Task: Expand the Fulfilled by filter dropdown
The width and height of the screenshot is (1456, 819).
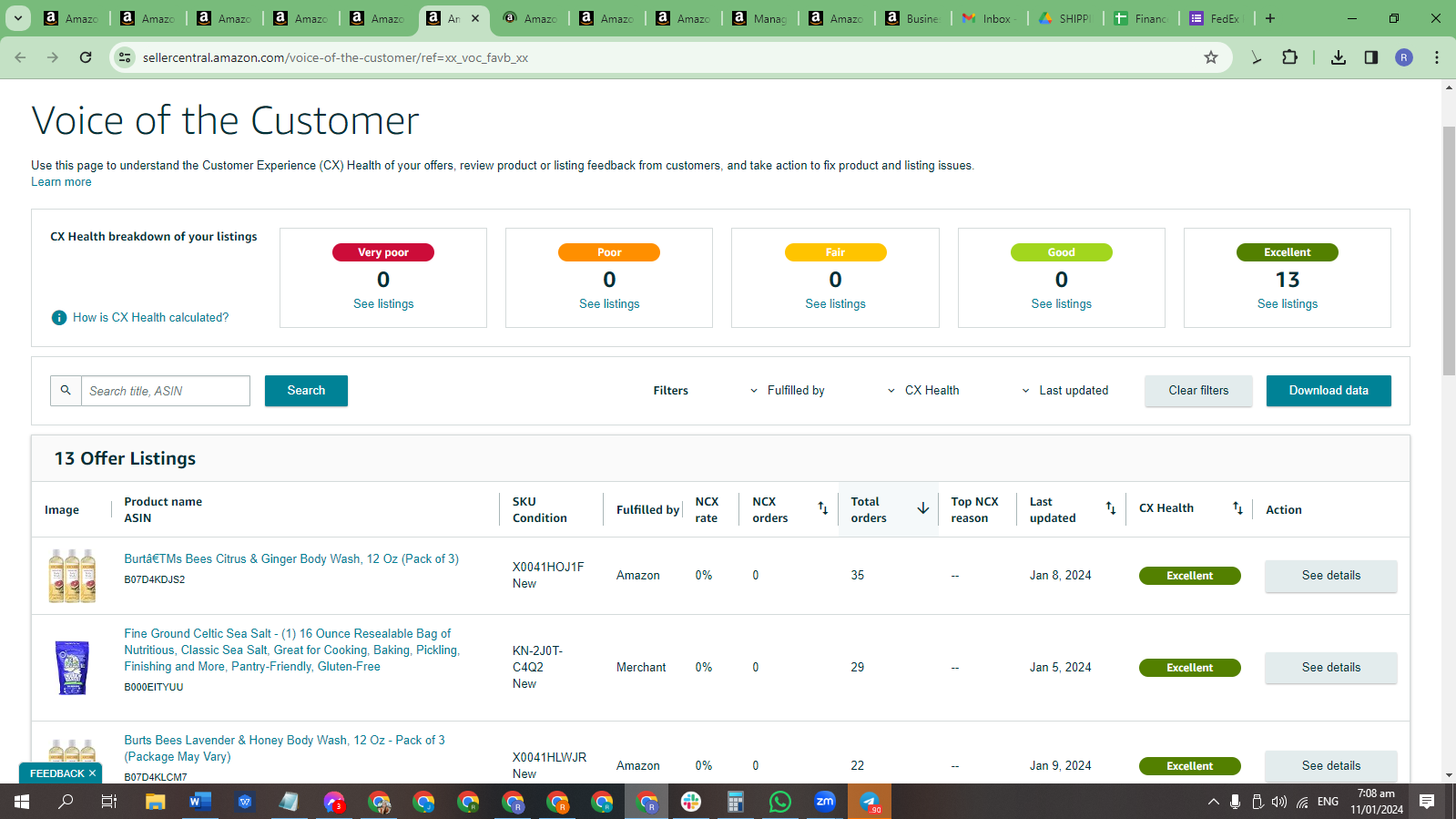Action: click(x=788, y=391)
